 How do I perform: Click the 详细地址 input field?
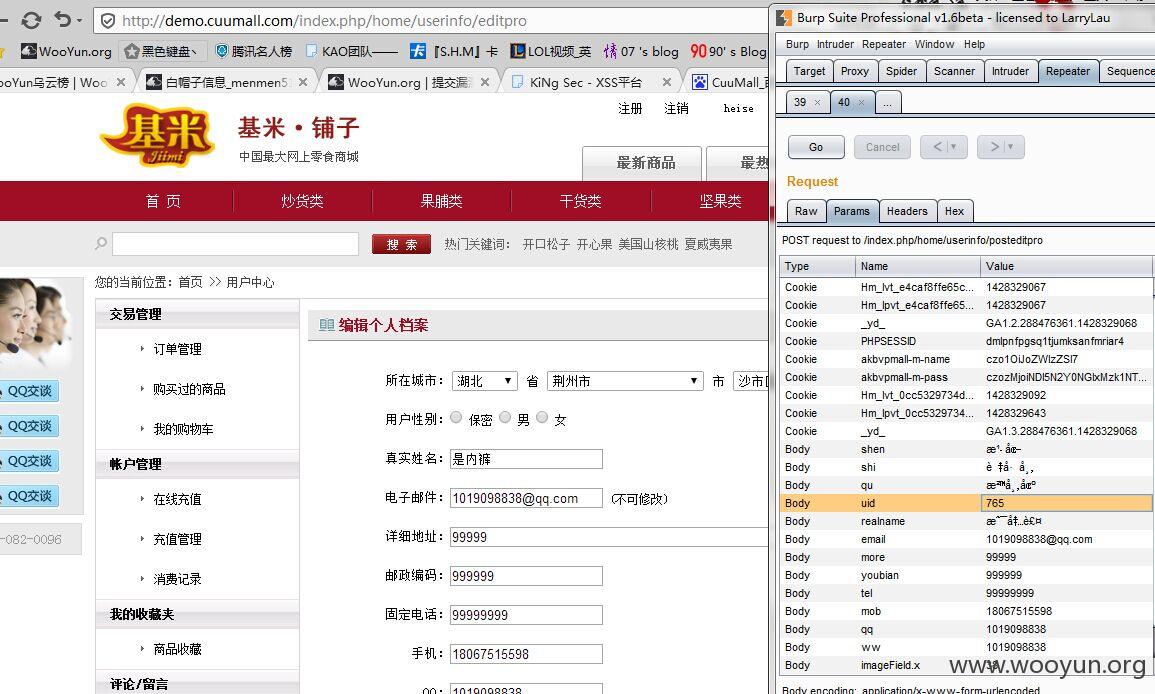pos(608,537)
